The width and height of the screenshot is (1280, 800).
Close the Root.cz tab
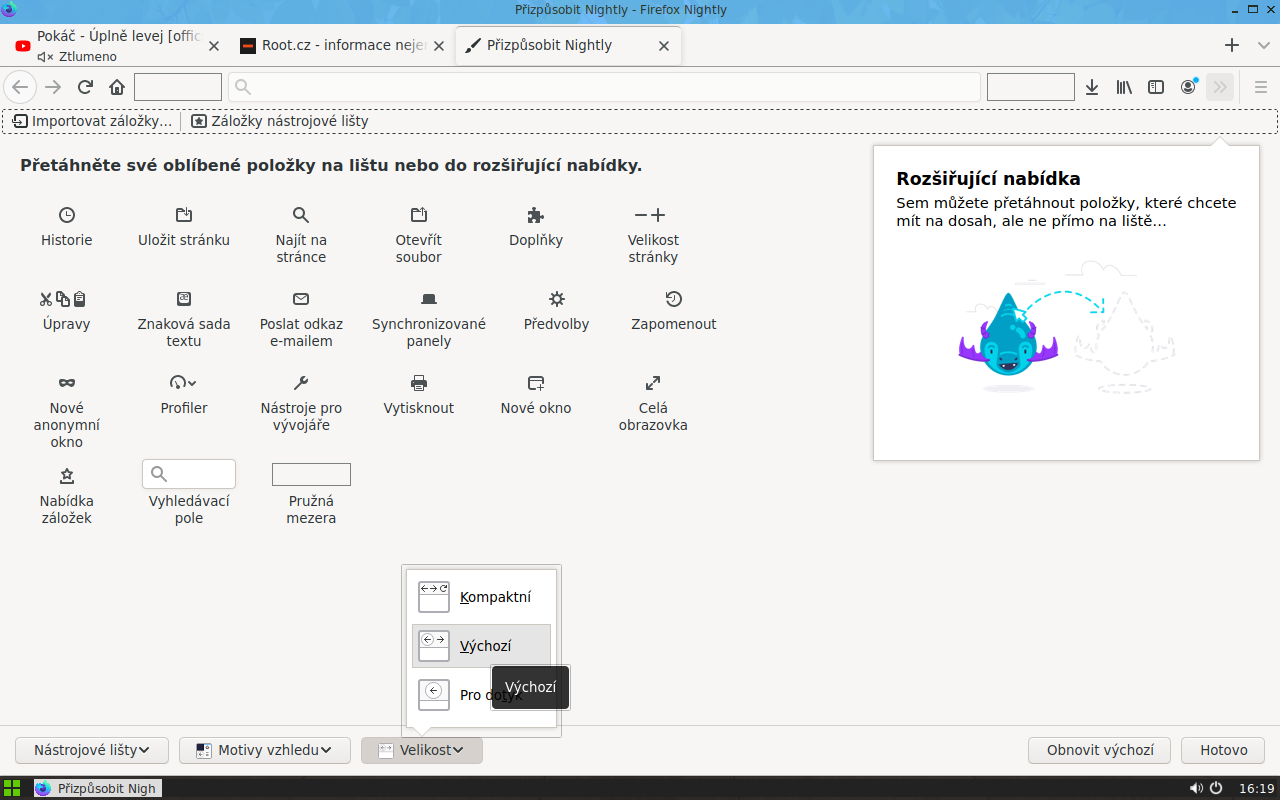tap(438, 46)
